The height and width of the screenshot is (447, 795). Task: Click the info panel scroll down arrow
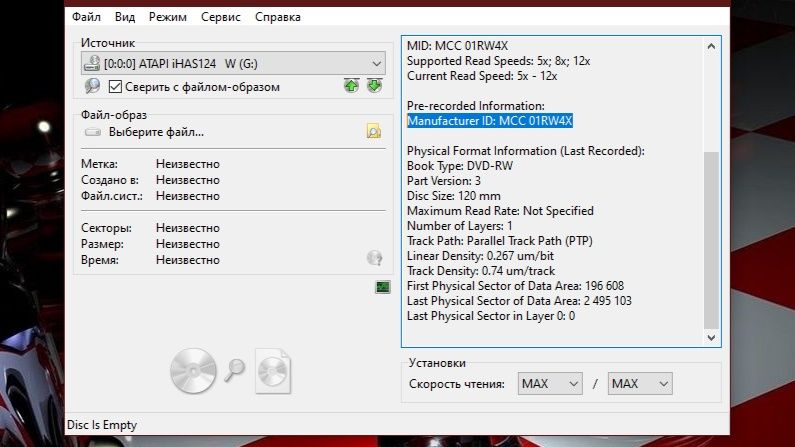tap(711, 338)
